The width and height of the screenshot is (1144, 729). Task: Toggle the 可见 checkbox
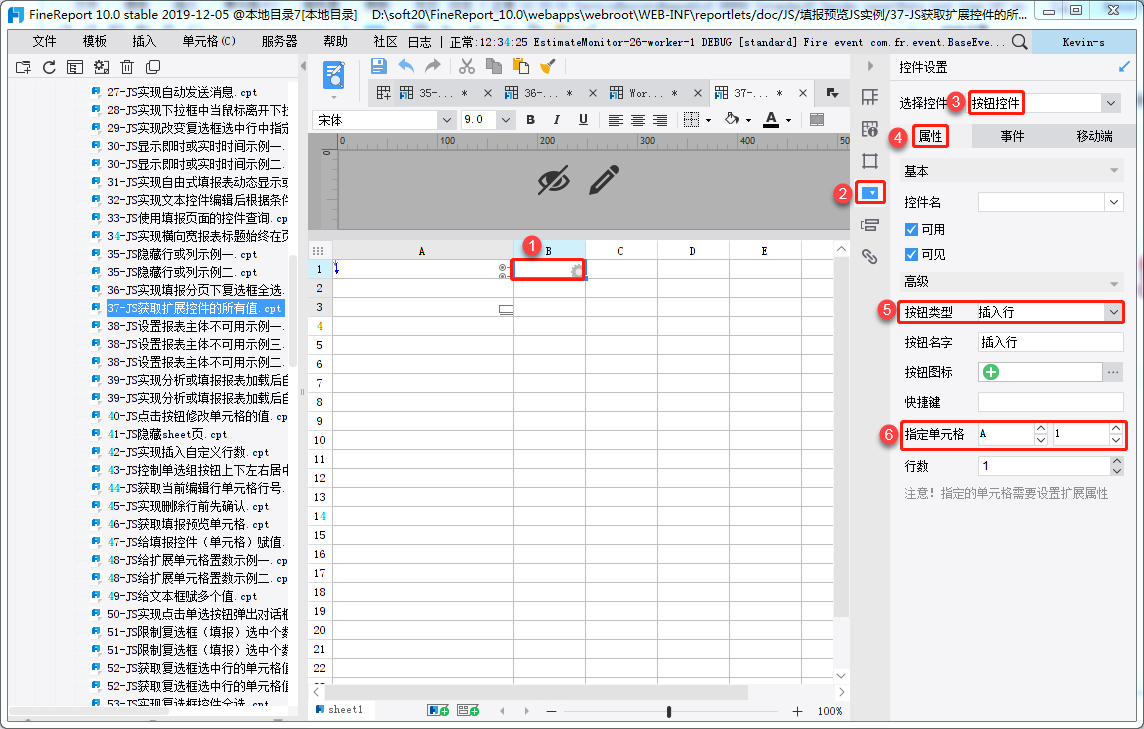point(911,254)
